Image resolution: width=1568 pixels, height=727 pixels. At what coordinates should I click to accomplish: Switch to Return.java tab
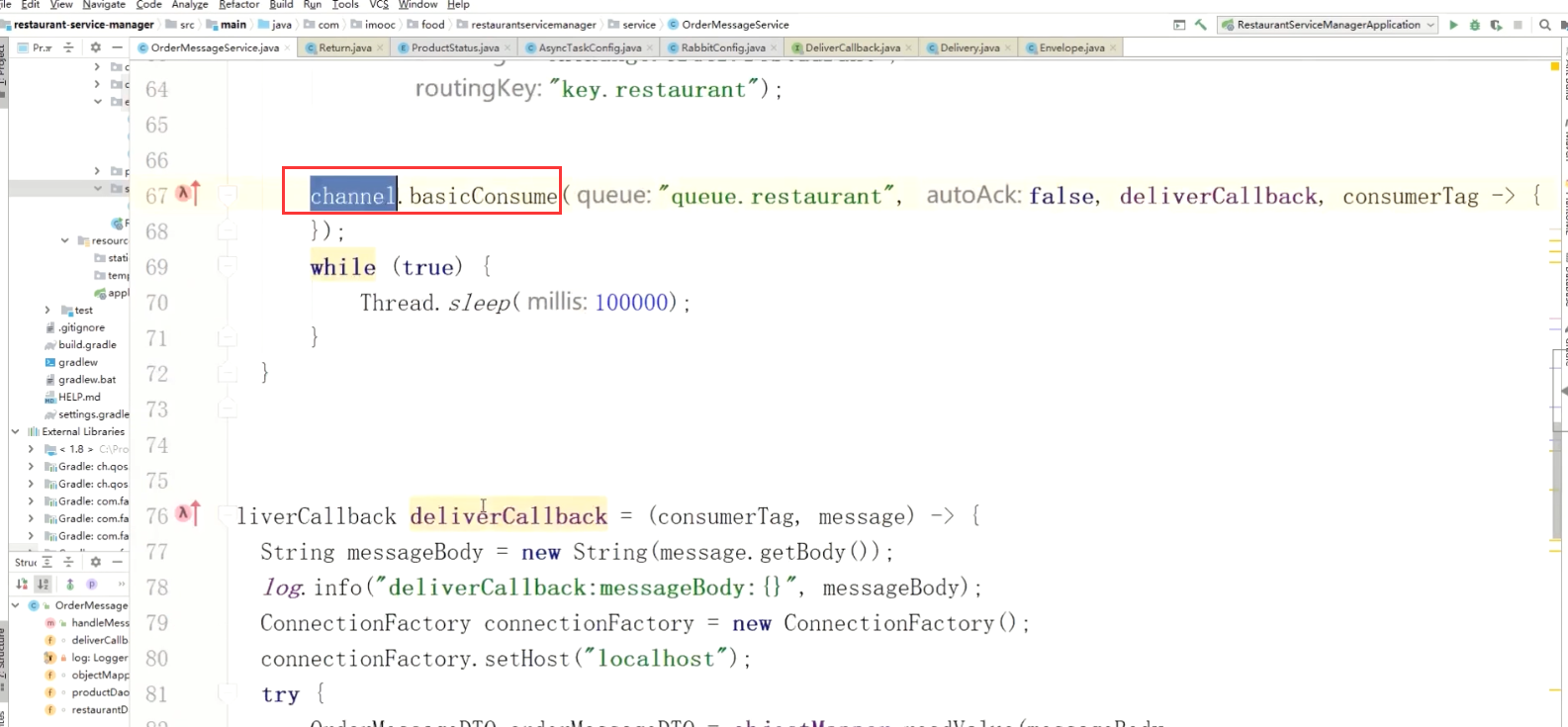click(344, 47)
